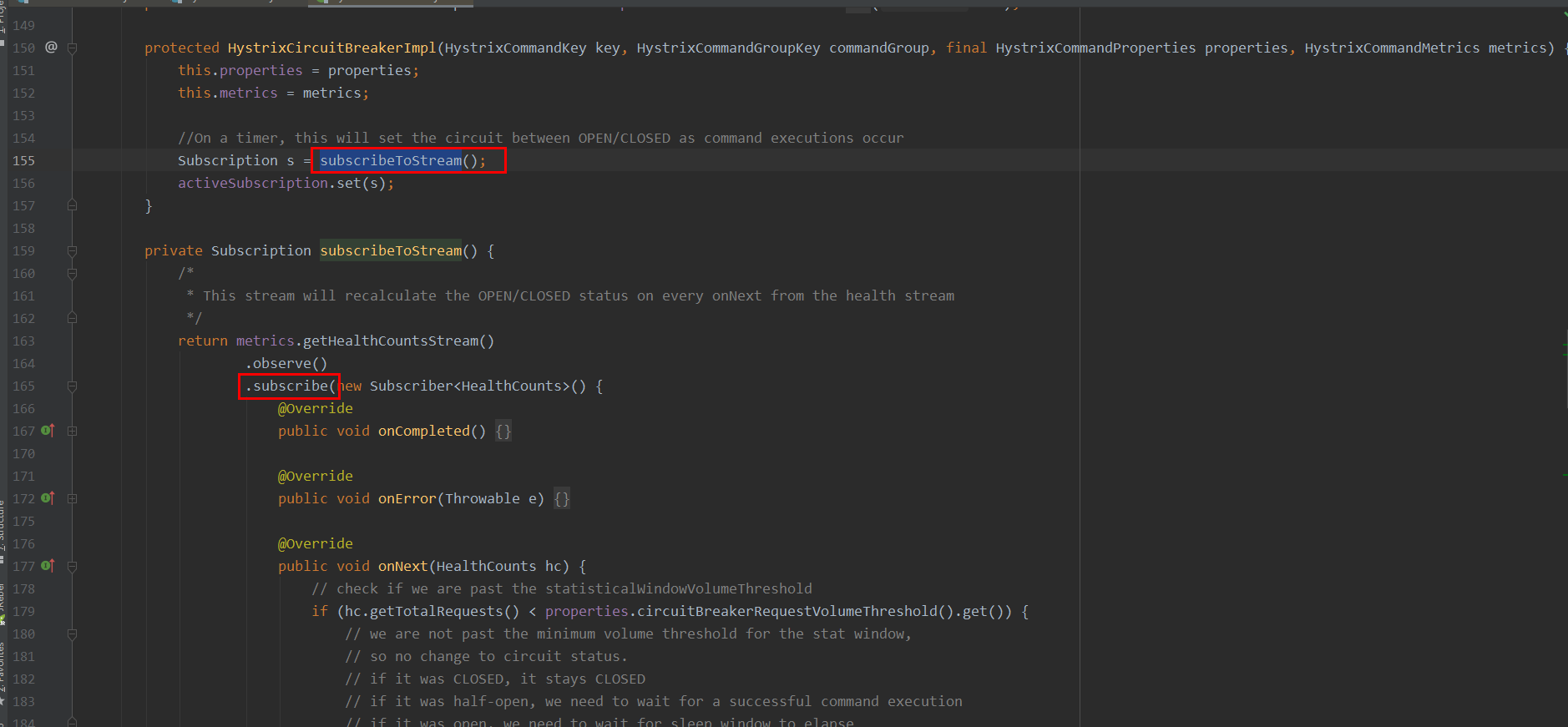
Task: Collapse the onNext method fold on line 177
Action: pos(73,566)
